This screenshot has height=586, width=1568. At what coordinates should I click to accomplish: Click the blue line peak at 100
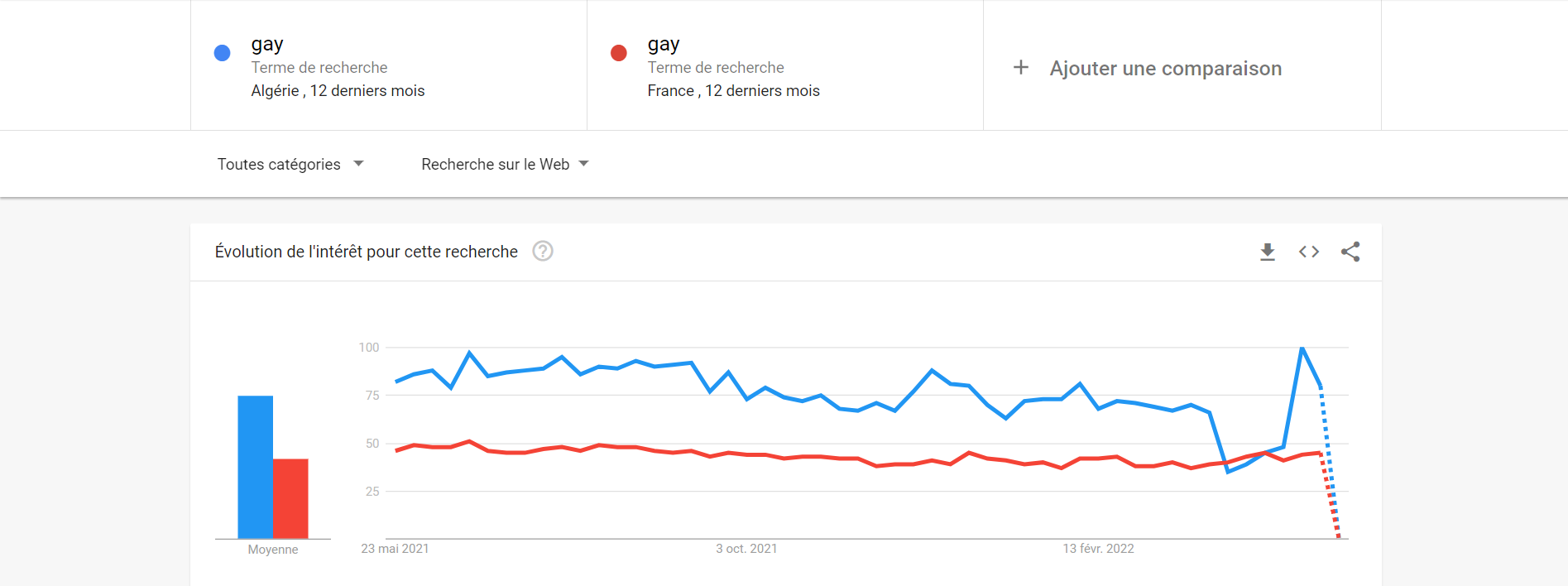pyautogui.click(x=1302, y=348)
